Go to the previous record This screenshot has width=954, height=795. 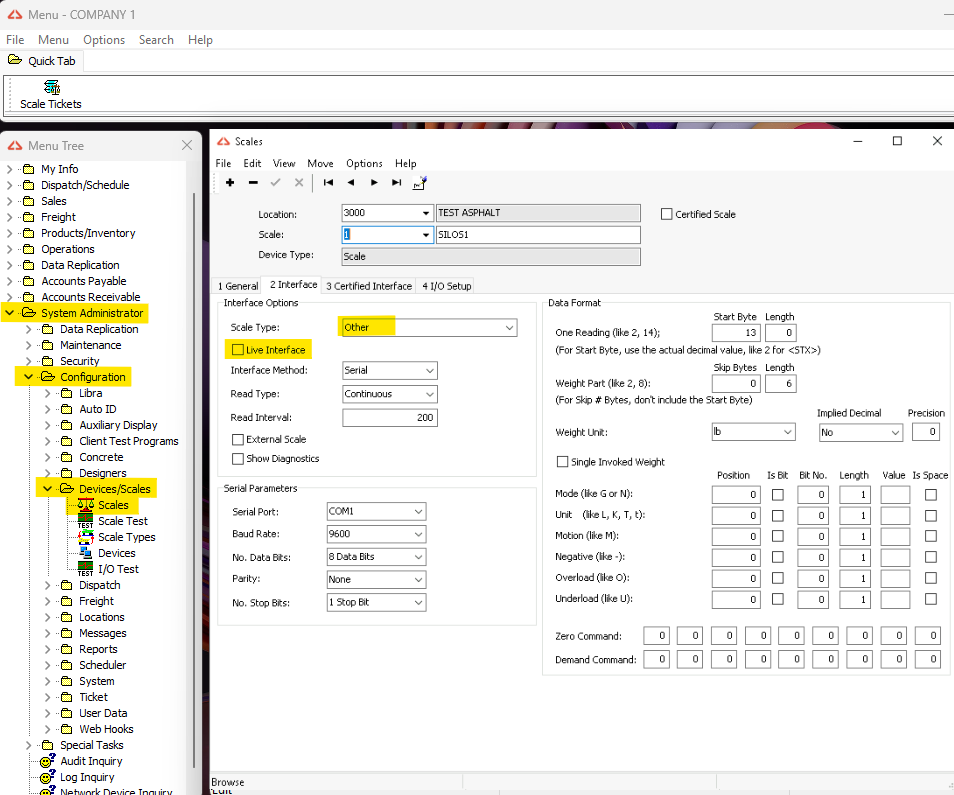click(x=351, y=182)
